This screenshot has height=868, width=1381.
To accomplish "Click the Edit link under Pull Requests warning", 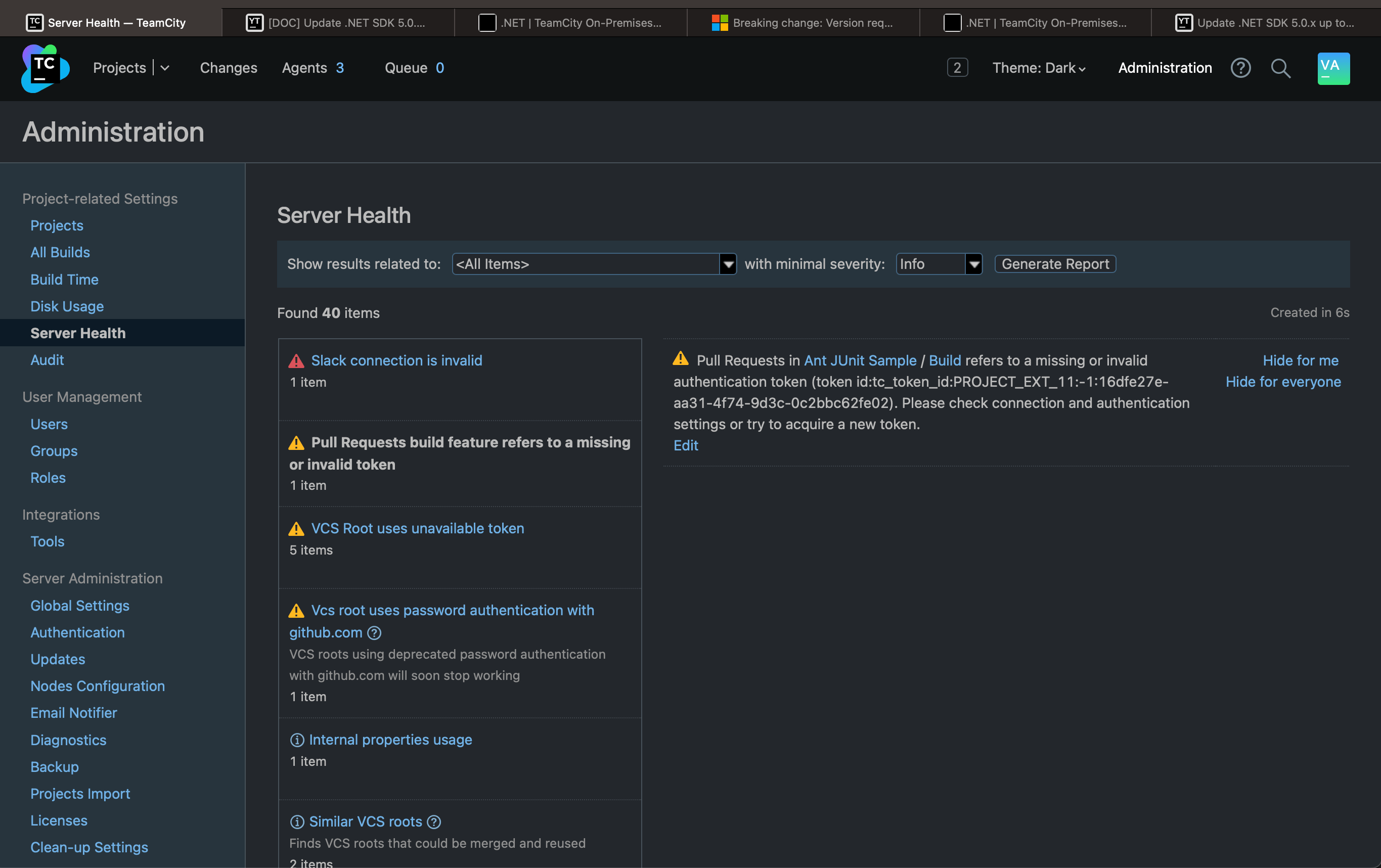I will [685, 445].
